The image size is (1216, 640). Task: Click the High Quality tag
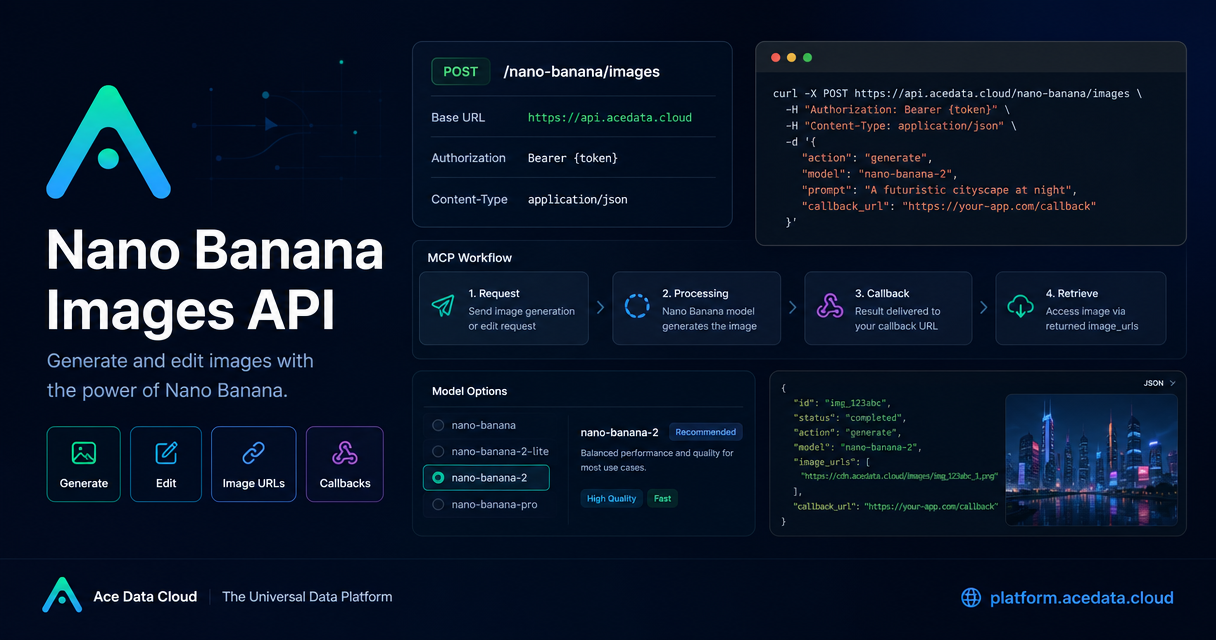612,498
